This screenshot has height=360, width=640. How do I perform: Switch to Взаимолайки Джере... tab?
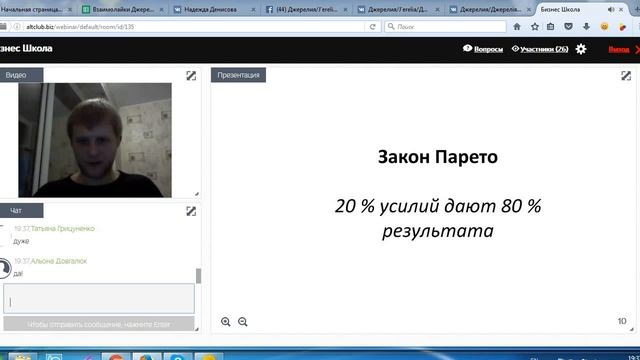coord(122,9)
